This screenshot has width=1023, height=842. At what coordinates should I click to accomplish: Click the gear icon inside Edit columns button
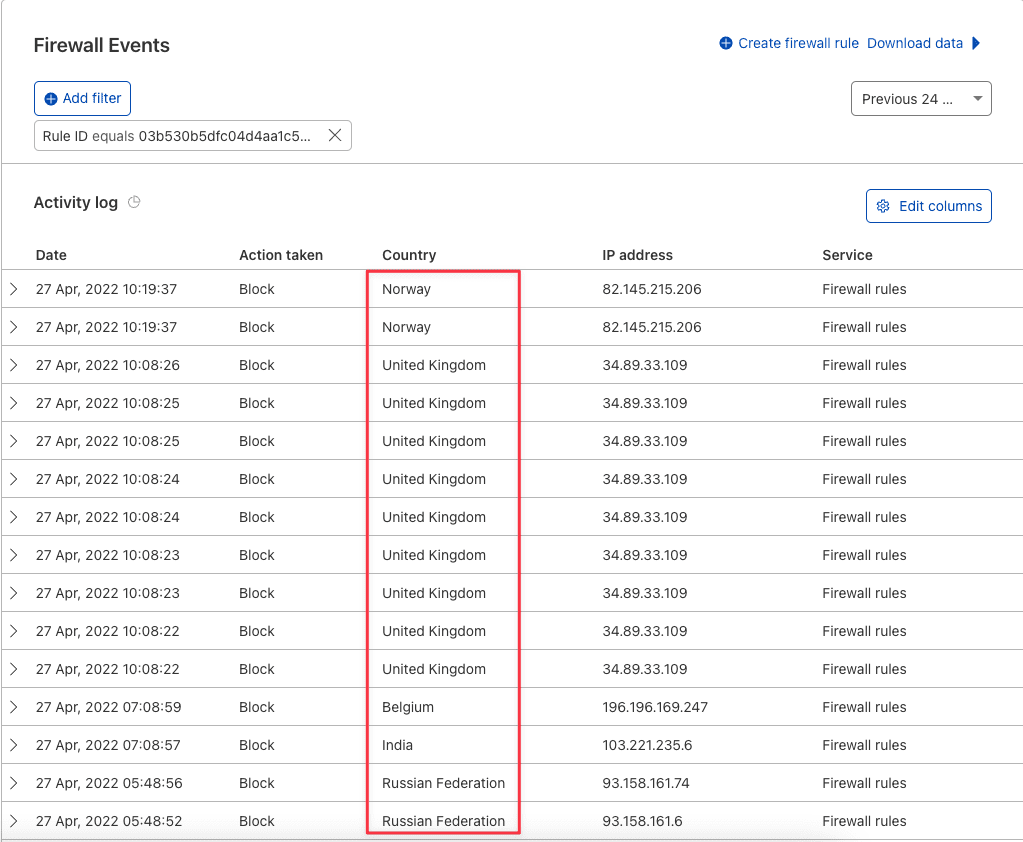[883, 205]
